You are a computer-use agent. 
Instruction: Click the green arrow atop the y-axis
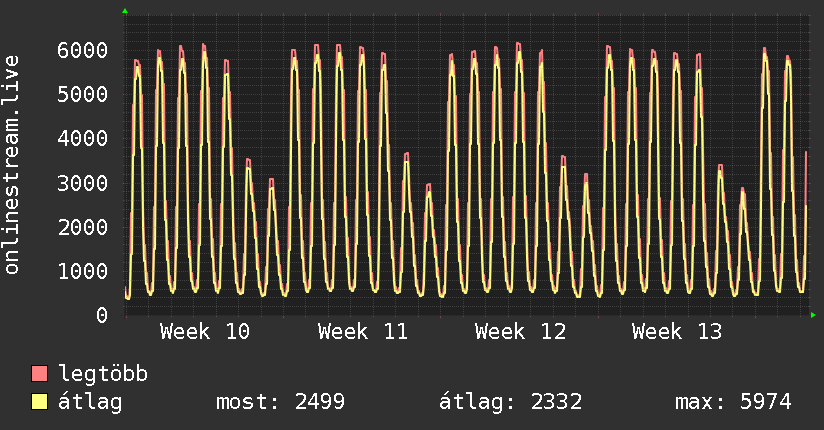point(125,11)
